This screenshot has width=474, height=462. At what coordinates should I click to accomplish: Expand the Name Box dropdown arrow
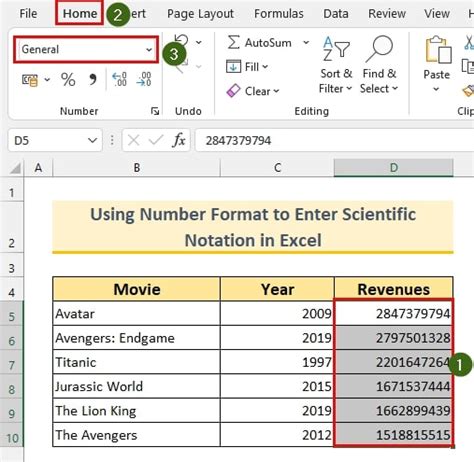(x=92, y=141)
